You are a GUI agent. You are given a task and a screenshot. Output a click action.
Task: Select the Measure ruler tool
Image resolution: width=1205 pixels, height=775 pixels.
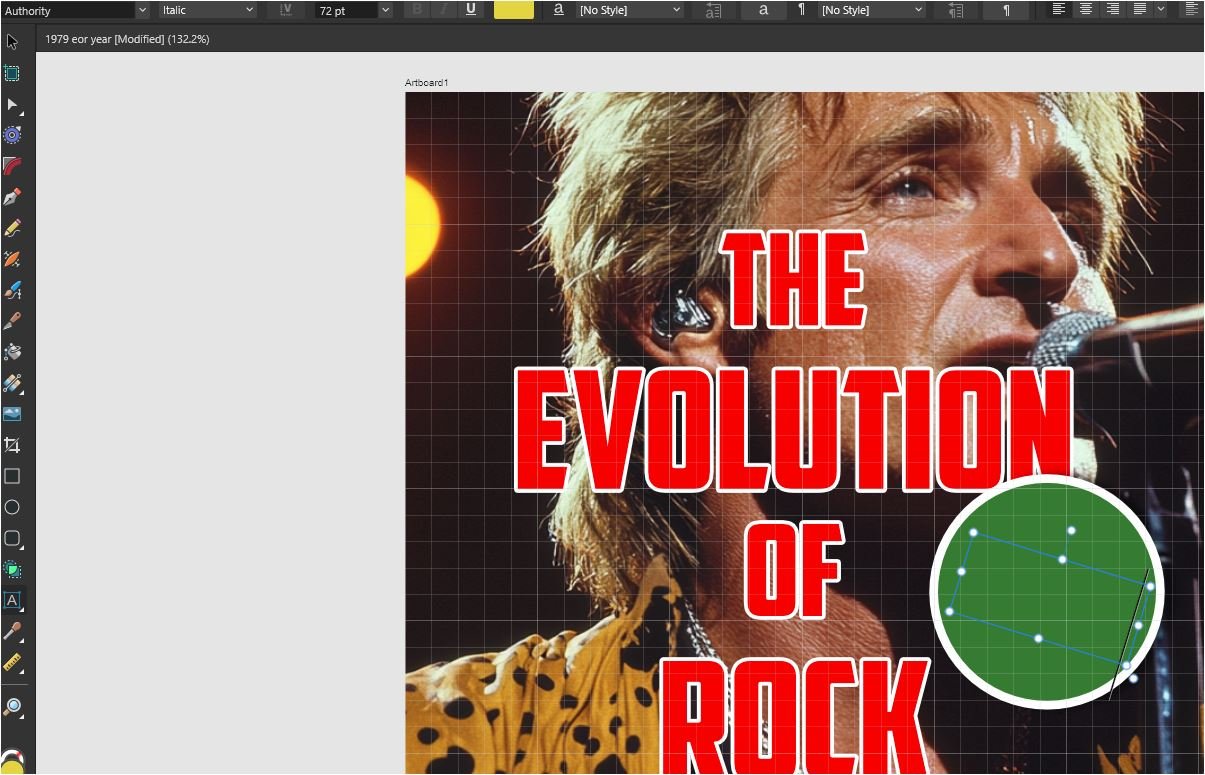pyautogui.click(x=12, y=662)
